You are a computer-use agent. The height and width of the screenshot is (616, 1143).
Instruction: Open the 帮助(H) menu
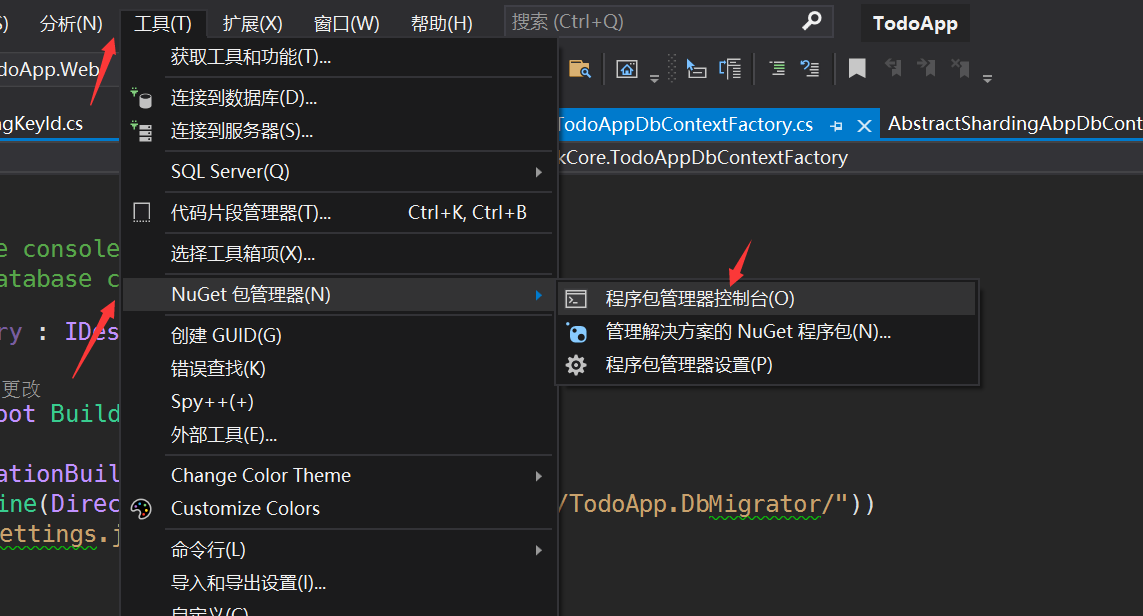tap(442, 23)
